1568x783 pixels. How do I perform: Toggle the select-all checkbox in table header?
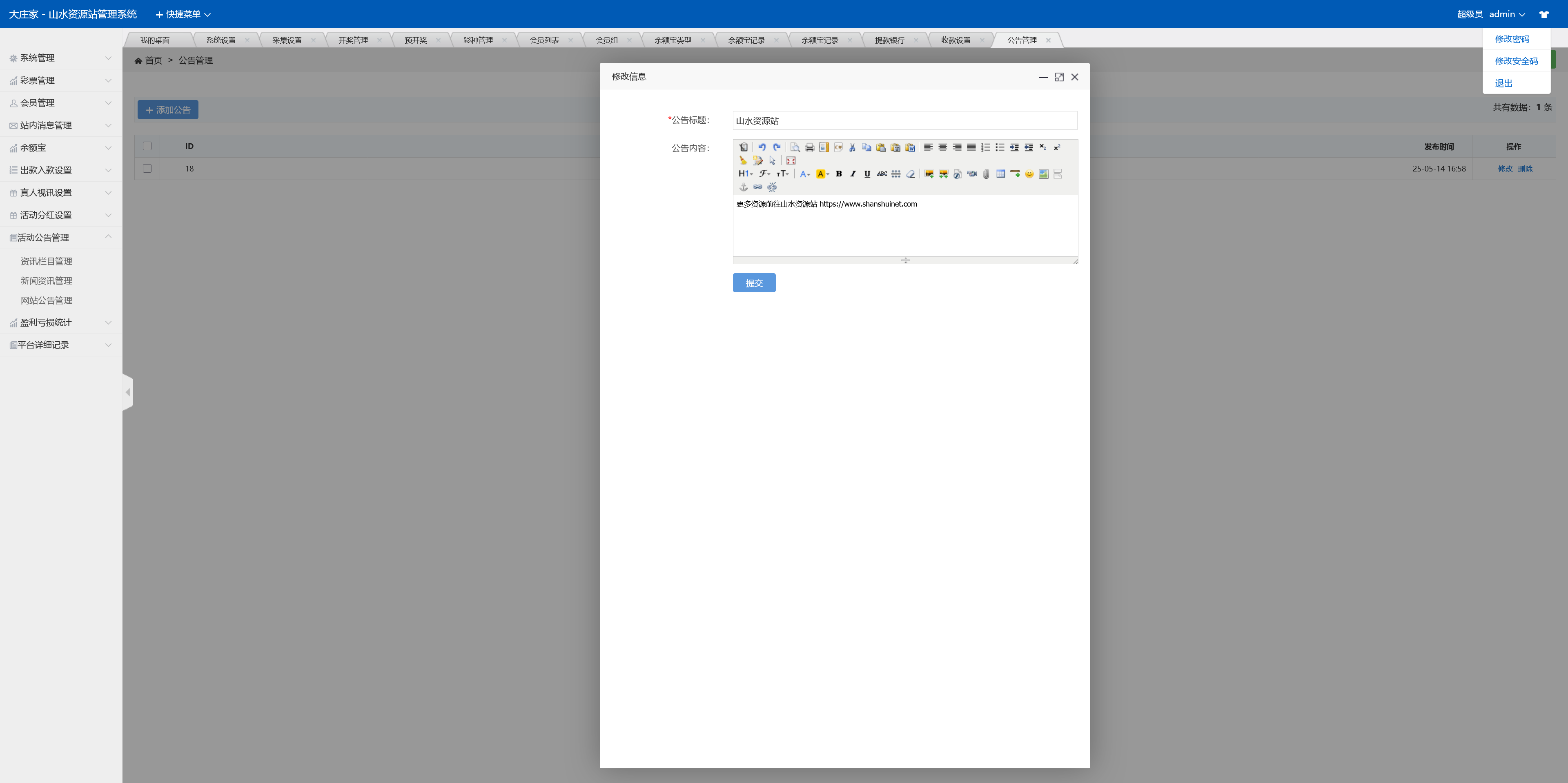pyautogui.click(x=147, y=146)
